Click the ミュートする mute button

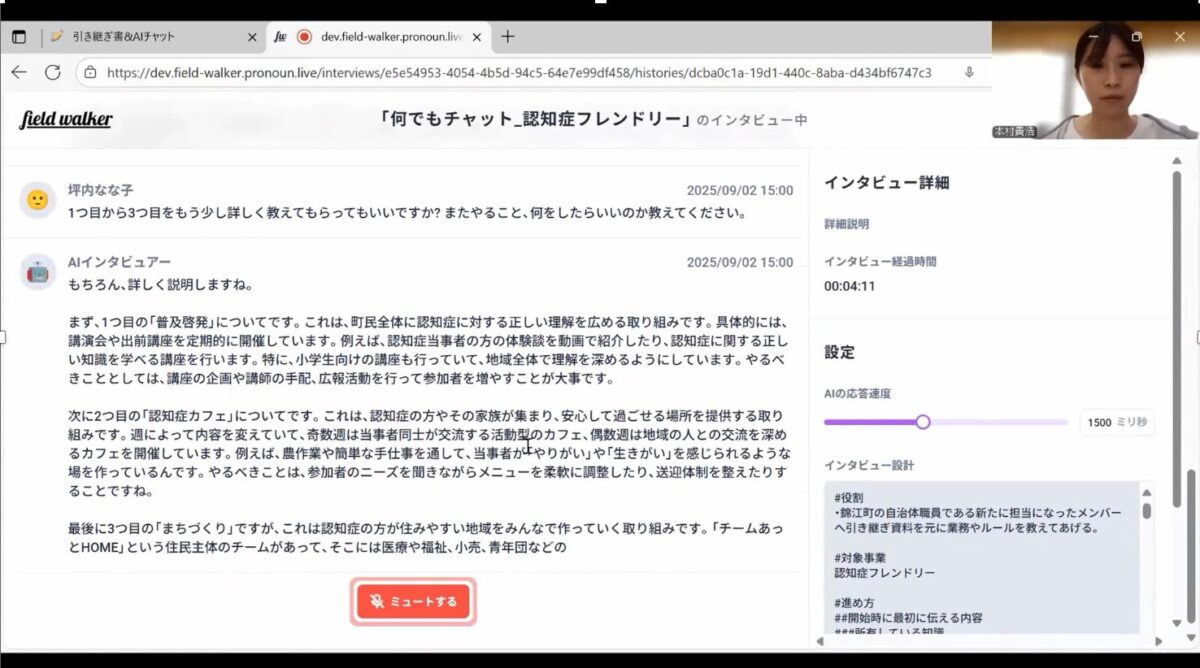[413, 601]
